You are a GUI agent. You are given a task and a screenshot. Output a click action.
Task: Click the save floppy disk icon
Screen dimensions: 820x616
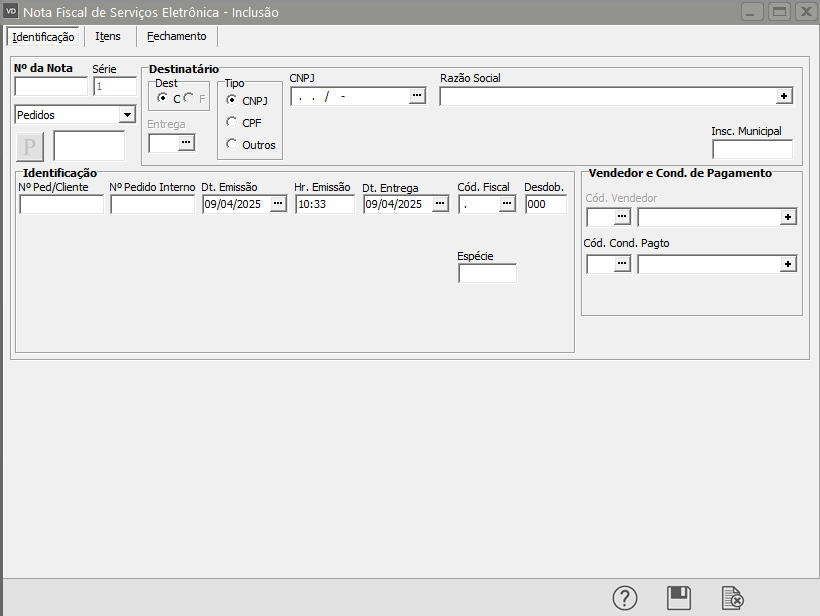point(679,598)
